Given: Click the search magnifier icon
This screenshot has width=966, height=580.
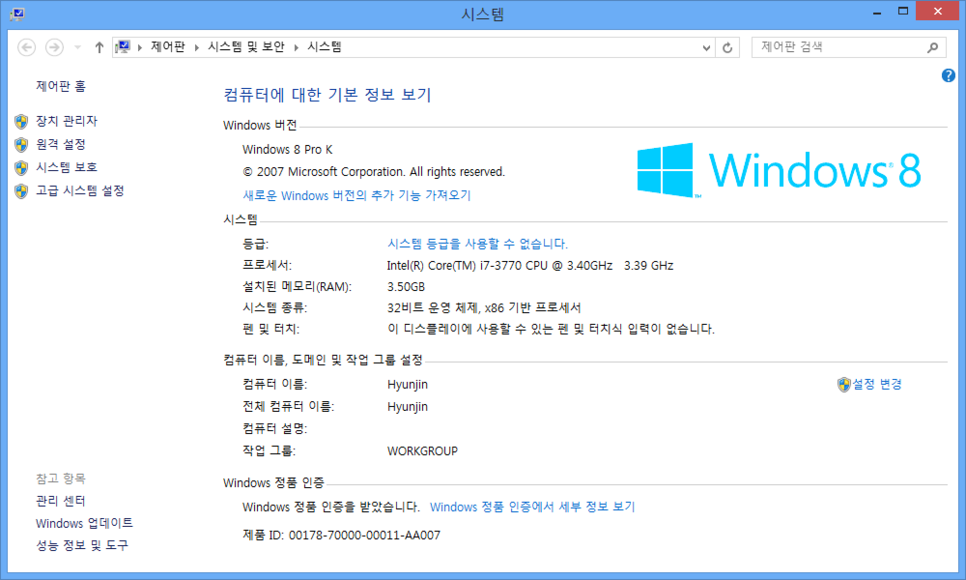Looking at the screenshot, I should [933, 47].
